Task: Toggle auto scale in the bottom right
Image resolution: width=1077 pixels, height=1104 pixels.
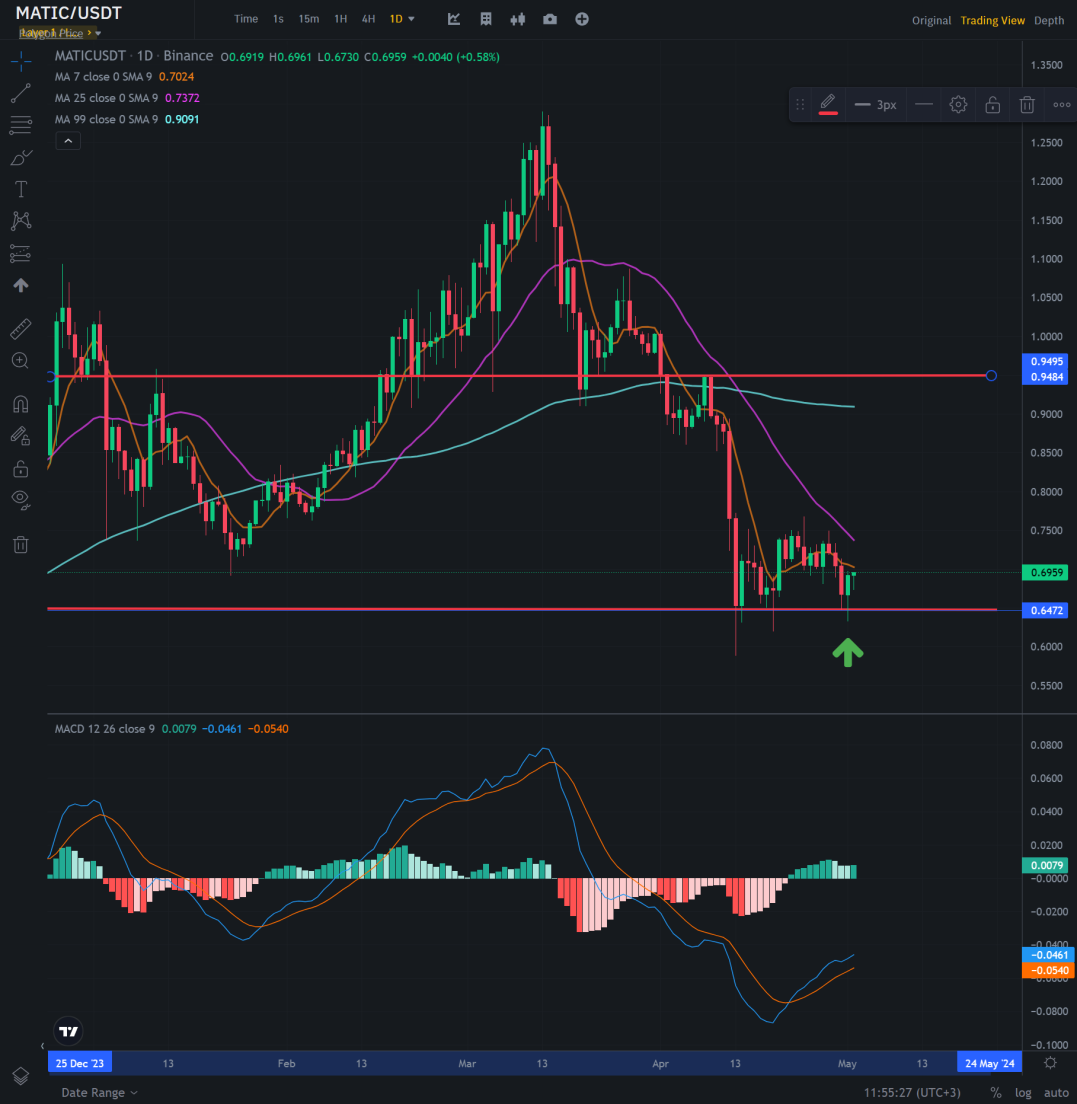Action: (x=1056, y=1092)
